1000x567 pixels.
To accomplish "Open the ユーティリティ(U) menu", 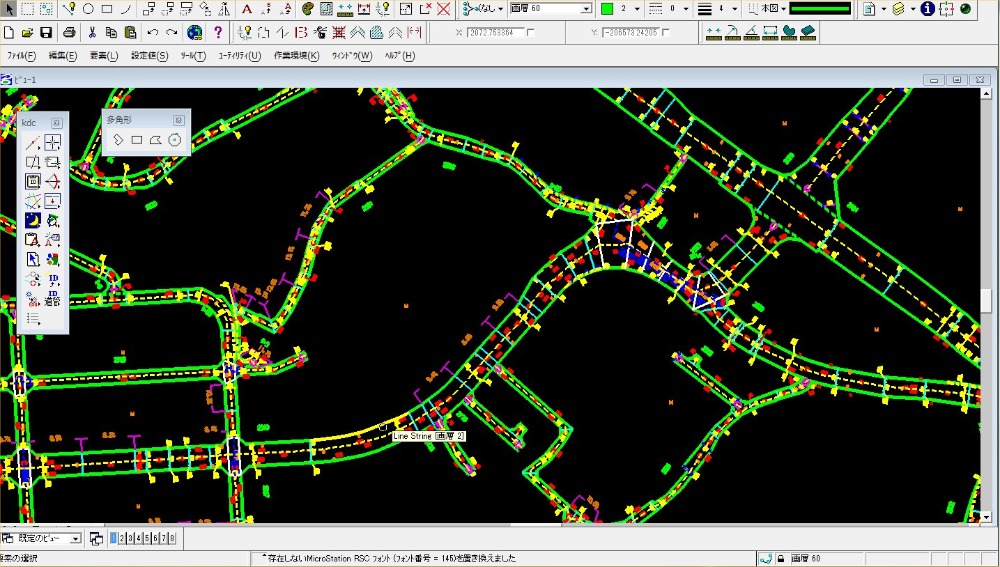I will (239, 55).
